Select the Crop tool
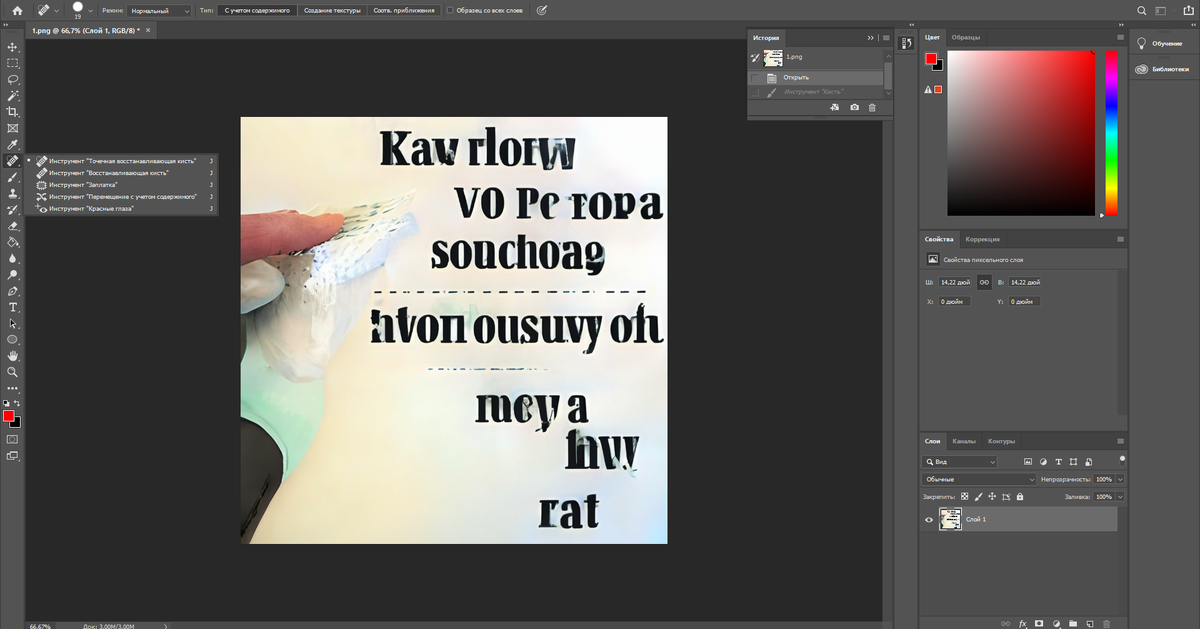Viewport: 1200px width, 629px height. click(13, 112)
